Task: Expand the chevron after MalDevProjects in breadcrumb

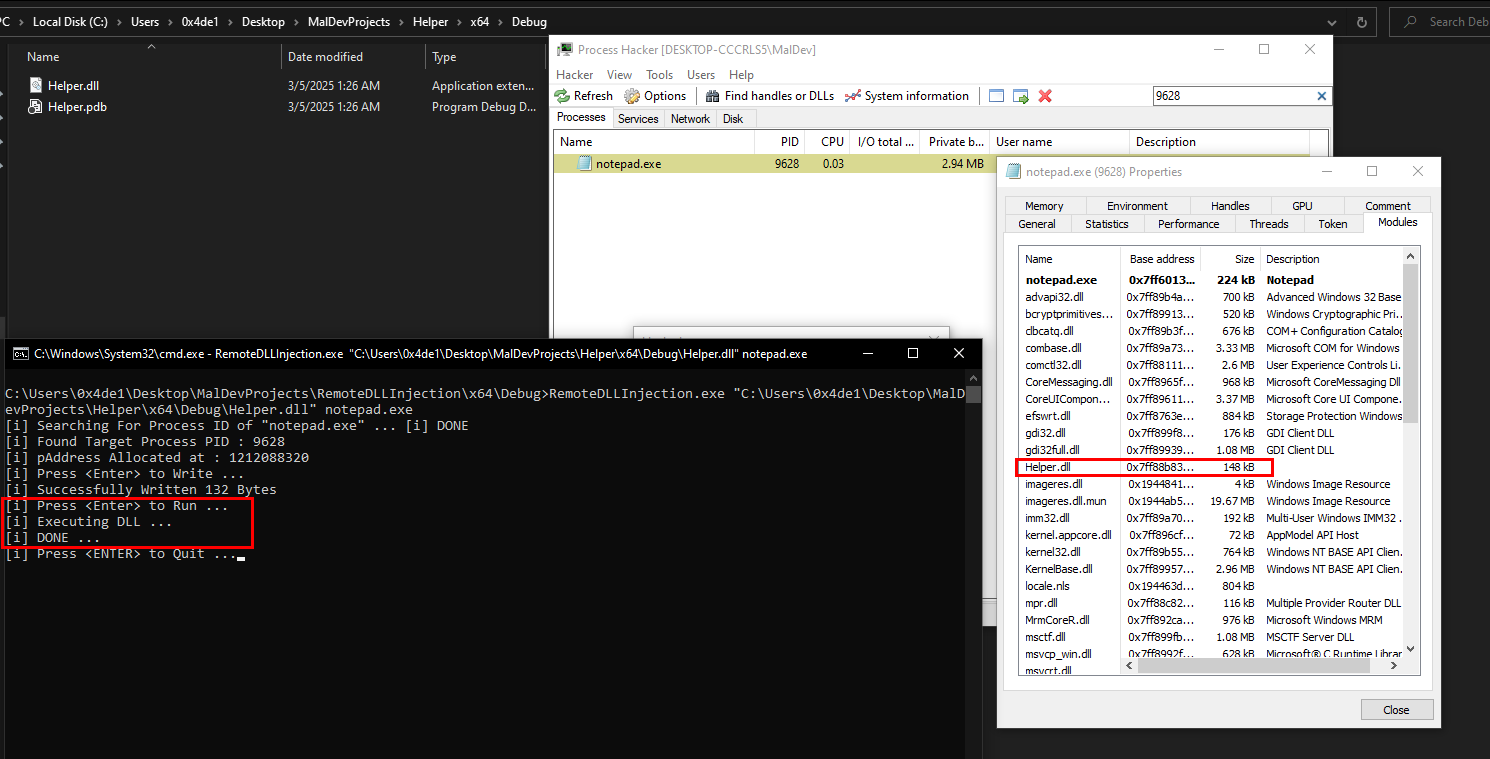Action: click(401, 22)
